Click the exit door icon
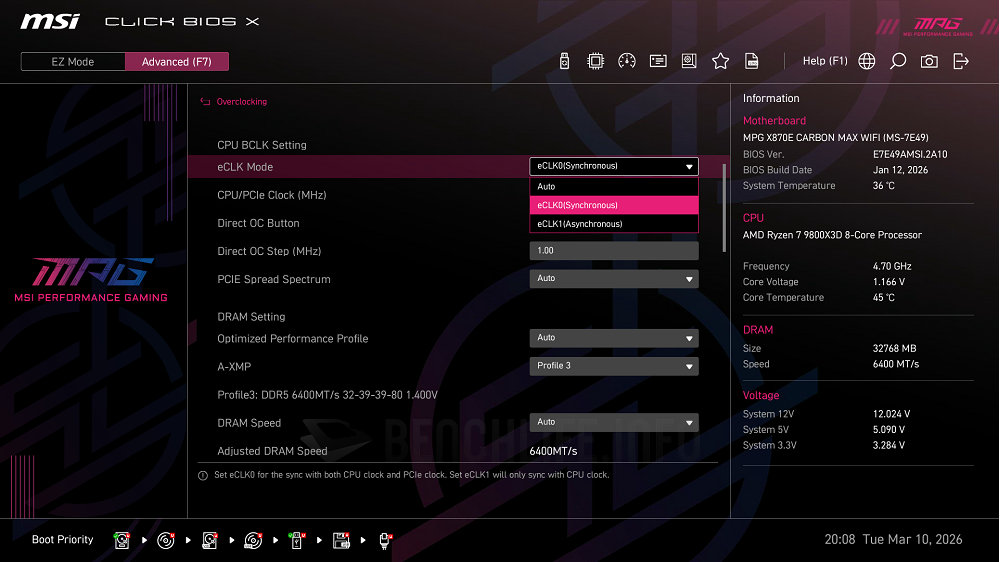Image resolution: width=1000 pixels, height=562 pixels. (961, 61)
